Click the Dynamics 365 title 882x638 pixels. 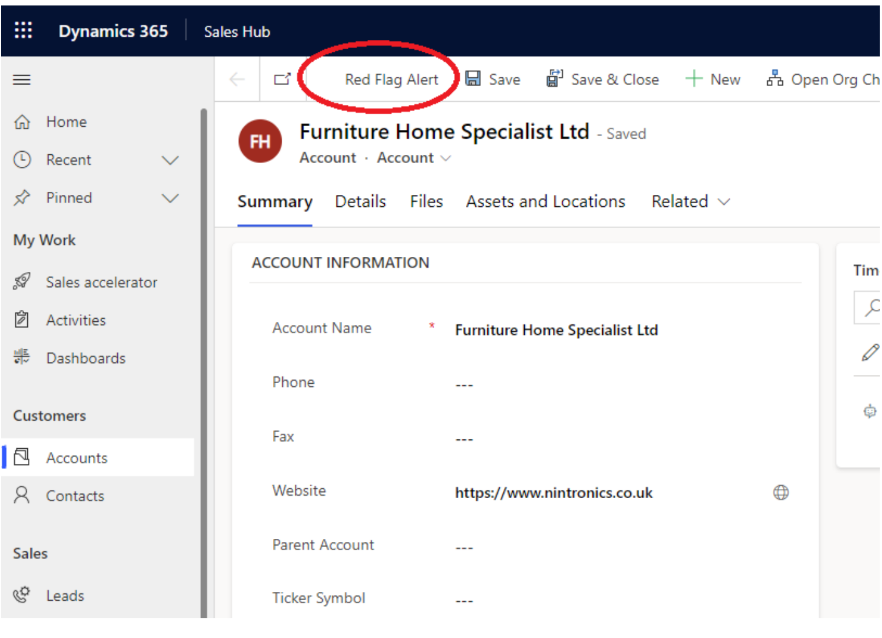coord(113,31)
